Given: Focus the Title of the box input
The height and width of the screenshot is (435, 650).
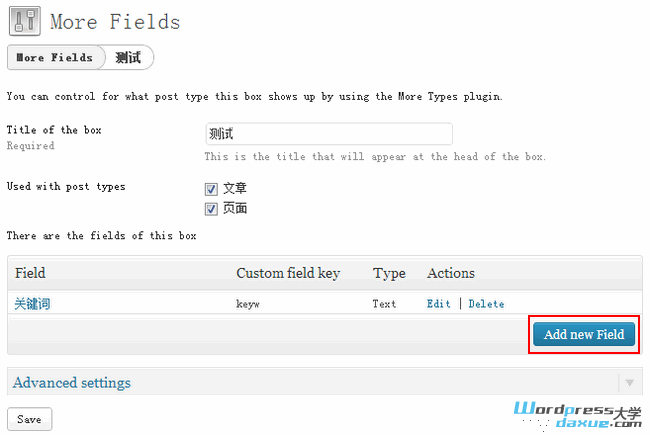Looking at the screenshot, I should [329, 134].
